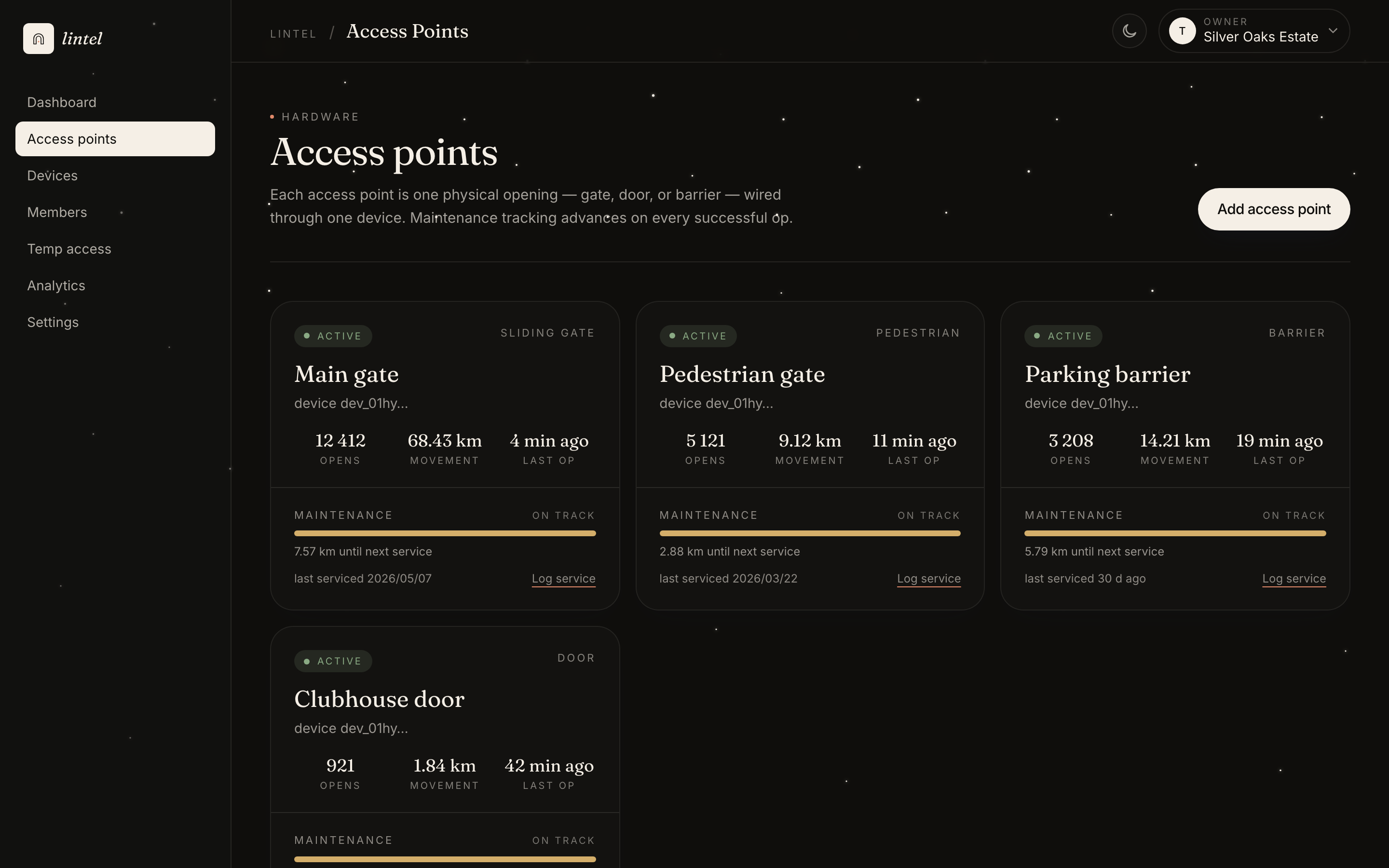Click Access Points breadcrumb title

coord(408,31)
